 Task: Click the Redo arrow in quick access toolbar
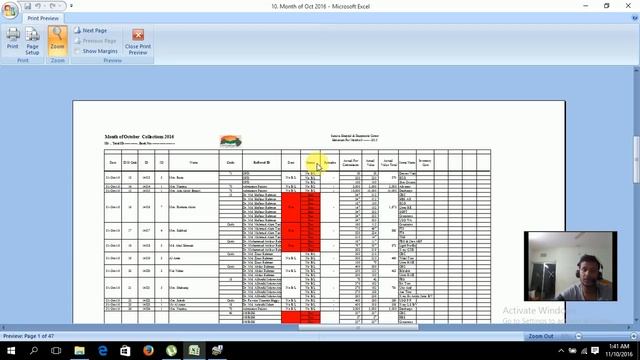click(53, 6)
